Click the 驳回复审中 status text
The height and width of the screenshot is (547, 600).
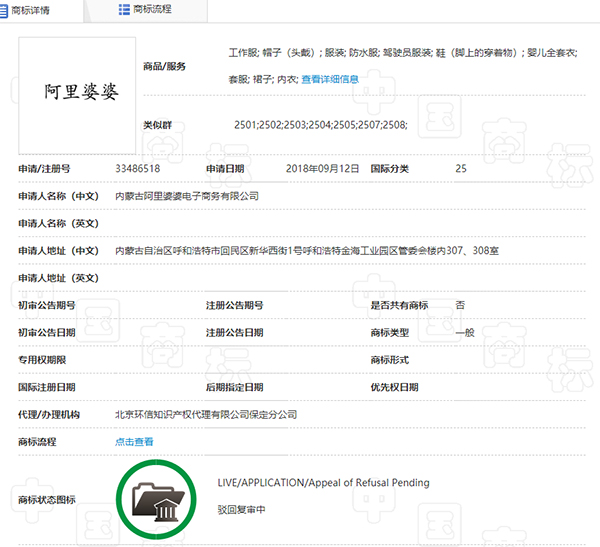(x=241, y=510)
